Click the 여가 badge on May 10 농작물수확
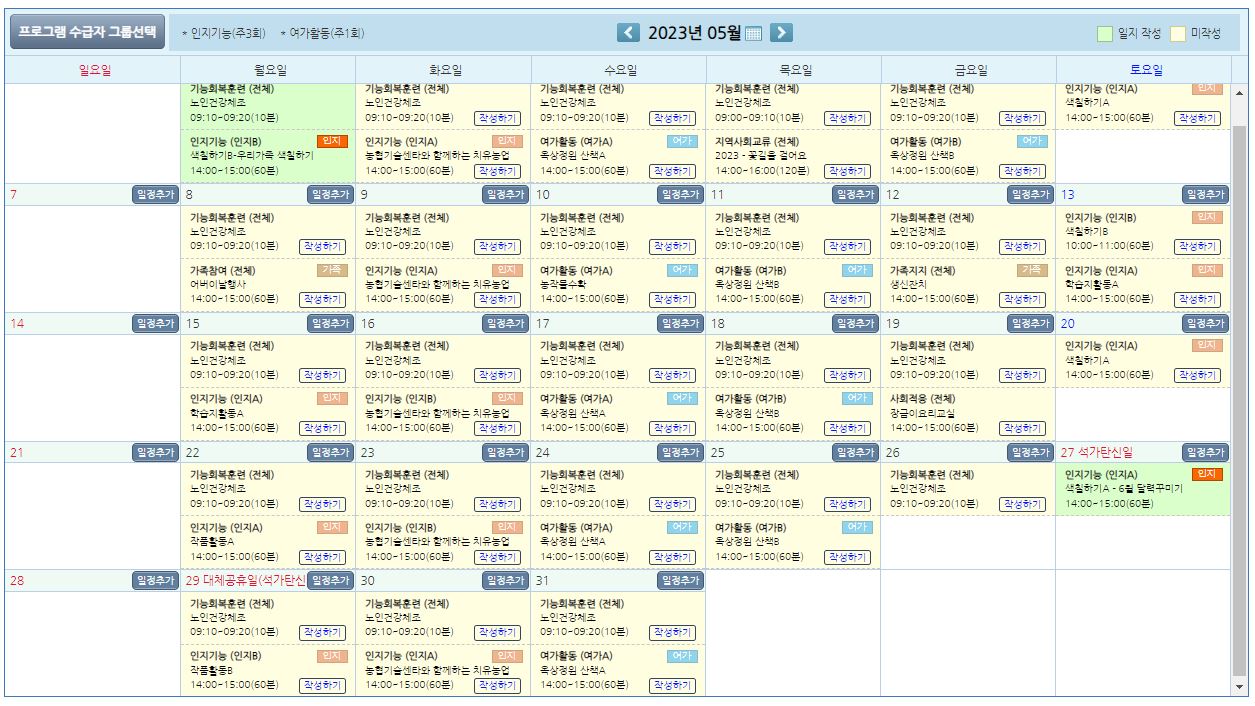The height and width of the screenshot is (706, 1255). pyautogui.click(x=682, y=270)
